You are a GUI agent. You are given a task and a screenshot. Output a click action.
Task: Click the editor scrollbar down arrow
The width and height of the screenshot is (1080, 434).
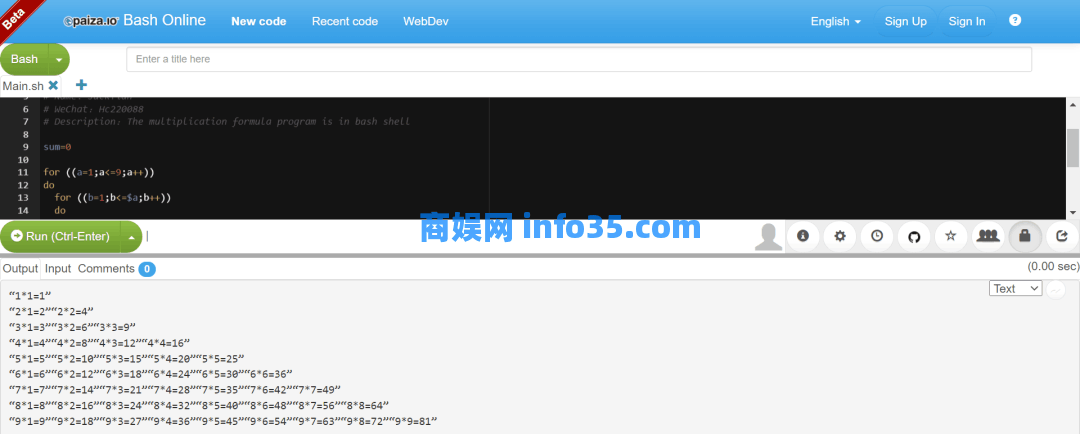[x=1072, y=212]
